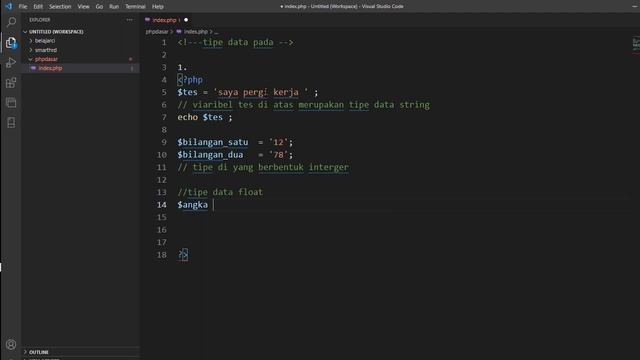Image resolution: width=640 pixels, height=360 pixels.
Task: Open the Edit menu
Action: (x=38, y=7)
